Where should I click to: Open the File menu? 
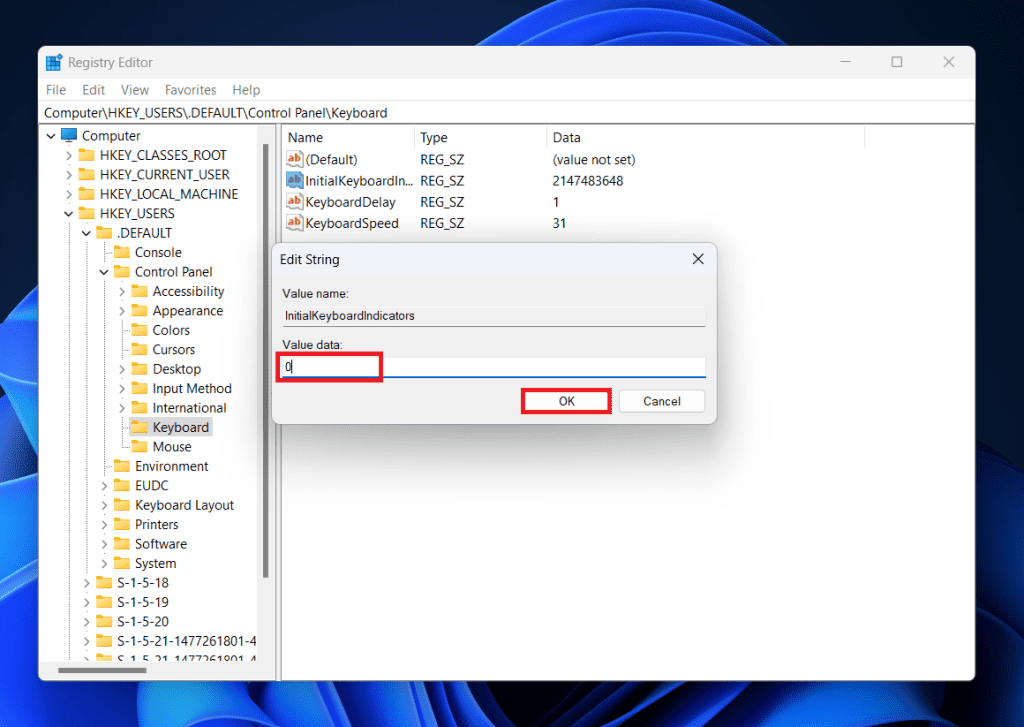[55, 89]
